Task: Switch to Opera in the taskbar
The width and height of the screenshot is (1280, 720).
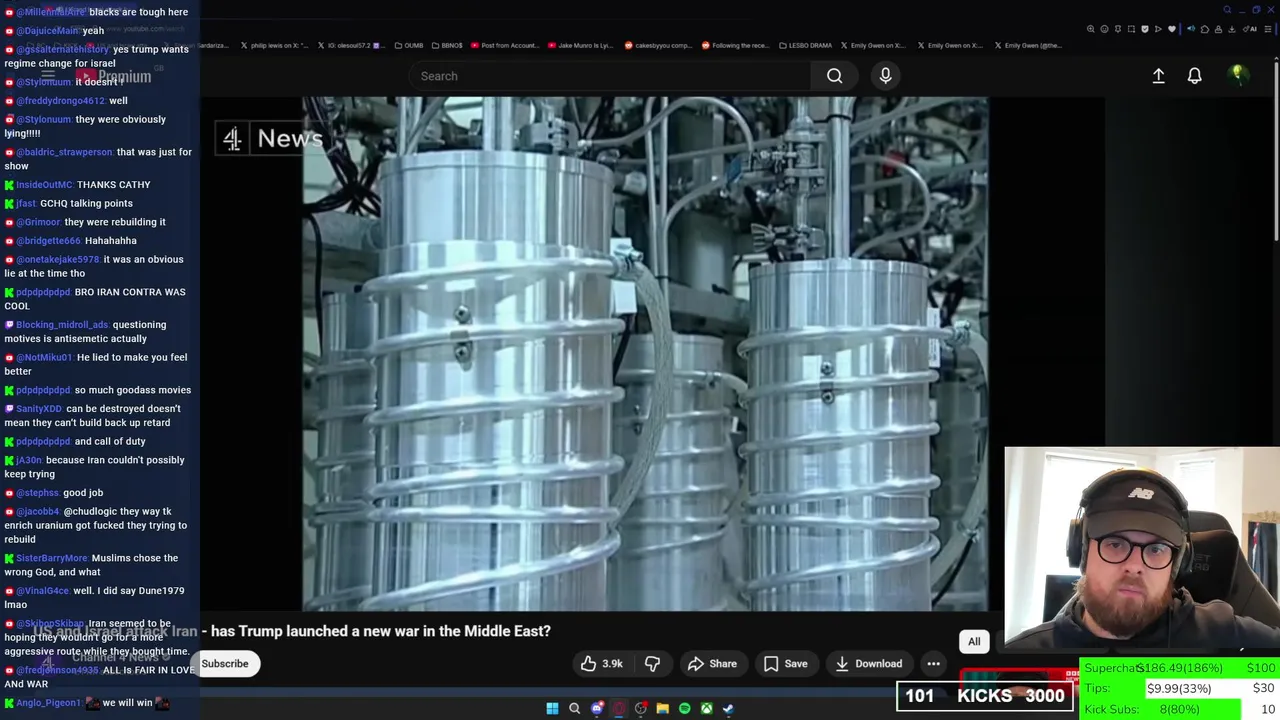Action: [x=619, y=708]
